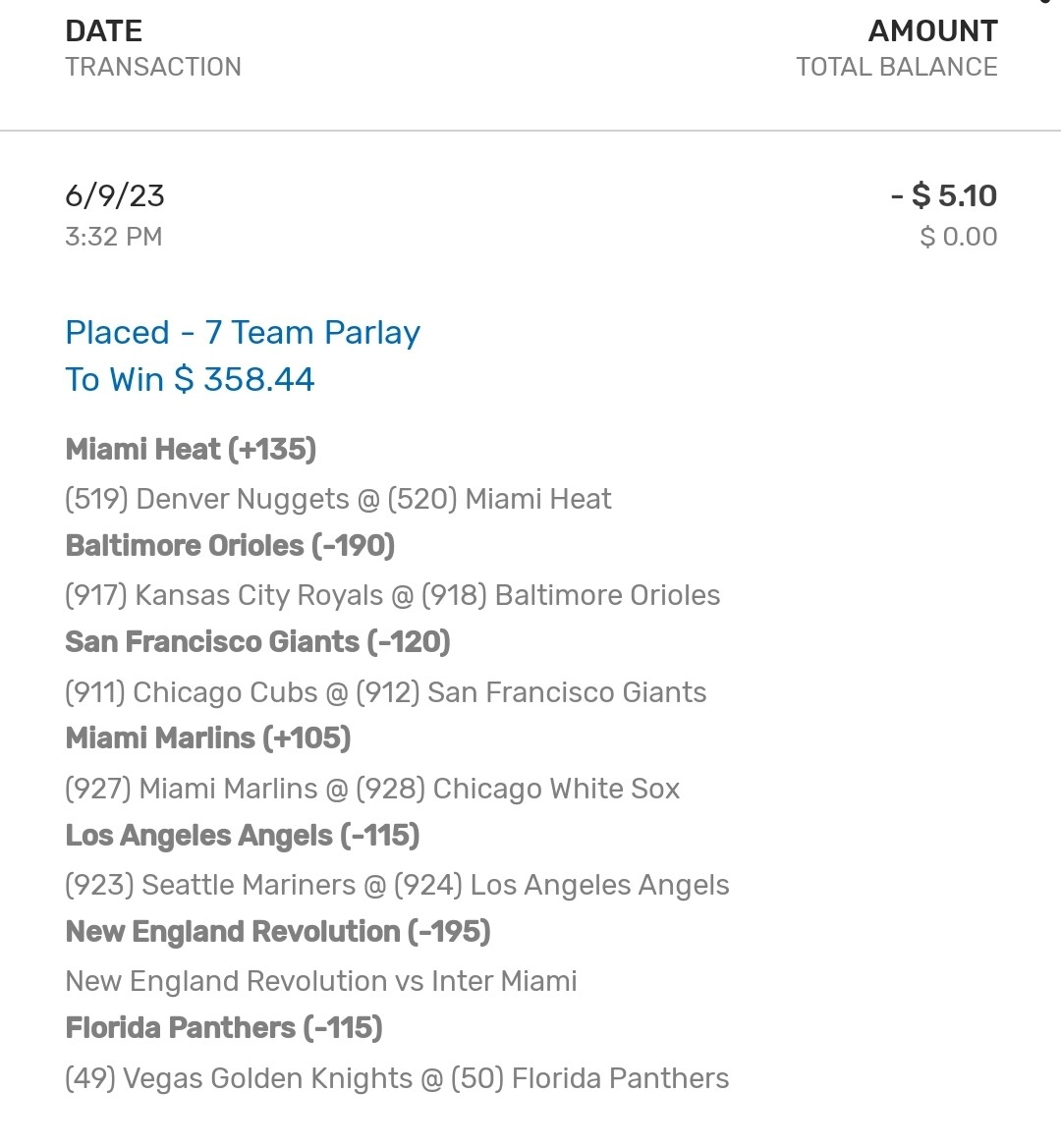Select the 6/9/23 transaction date
Viewport: 1061px width, 1148px height.
pos(114,195)
